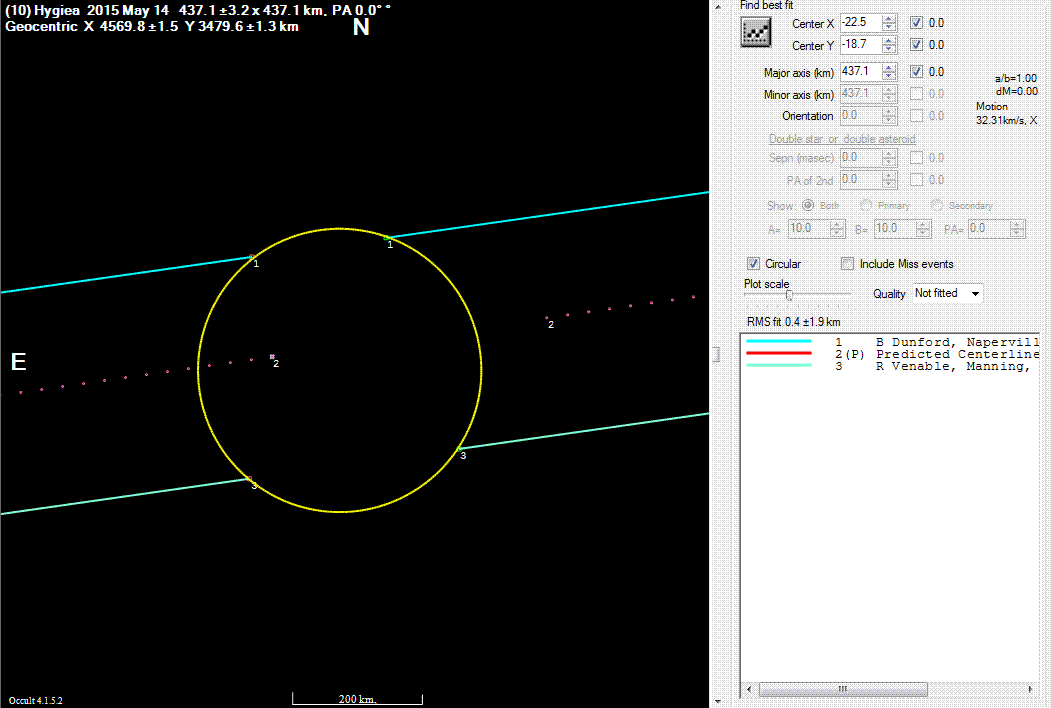Click the cyan color line for observer 1
This screenshot has height=708, width=1051.
tap(779, 341)
